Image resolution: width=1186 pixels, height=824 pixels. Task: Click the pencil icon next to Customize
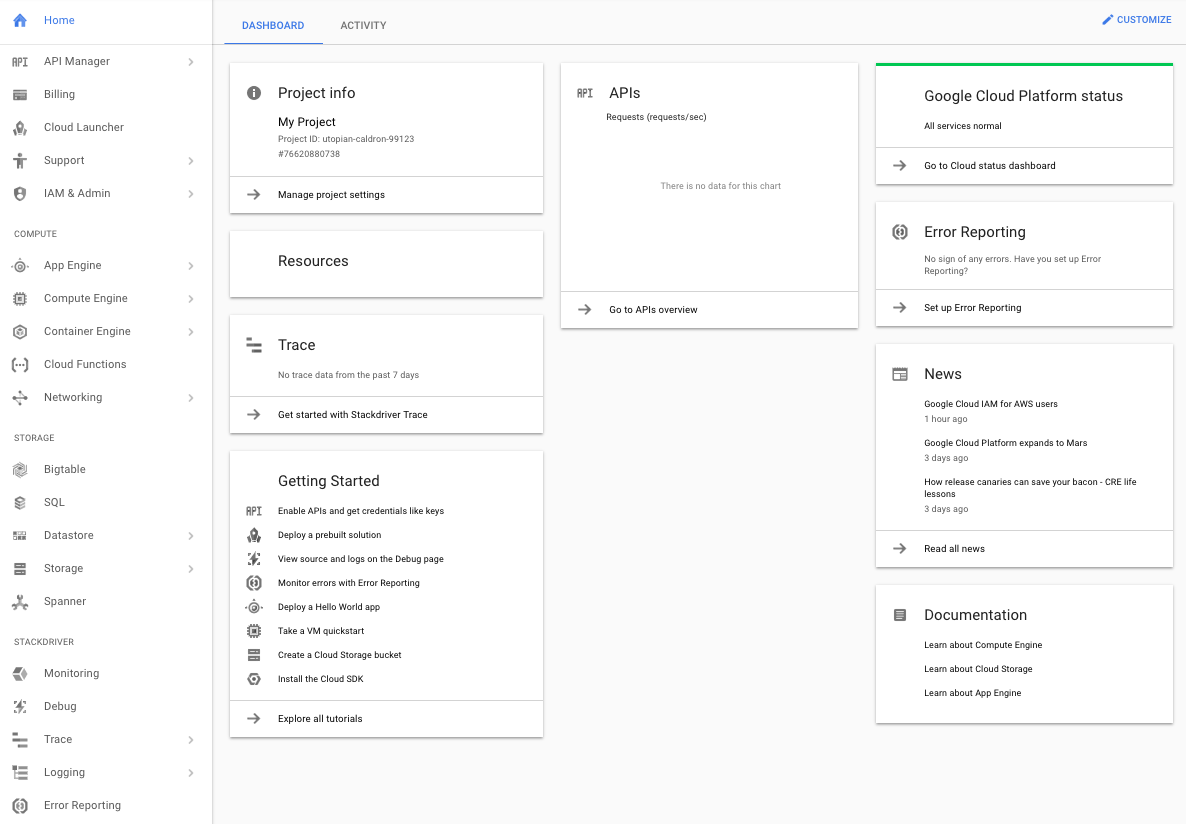point(1107,20)
